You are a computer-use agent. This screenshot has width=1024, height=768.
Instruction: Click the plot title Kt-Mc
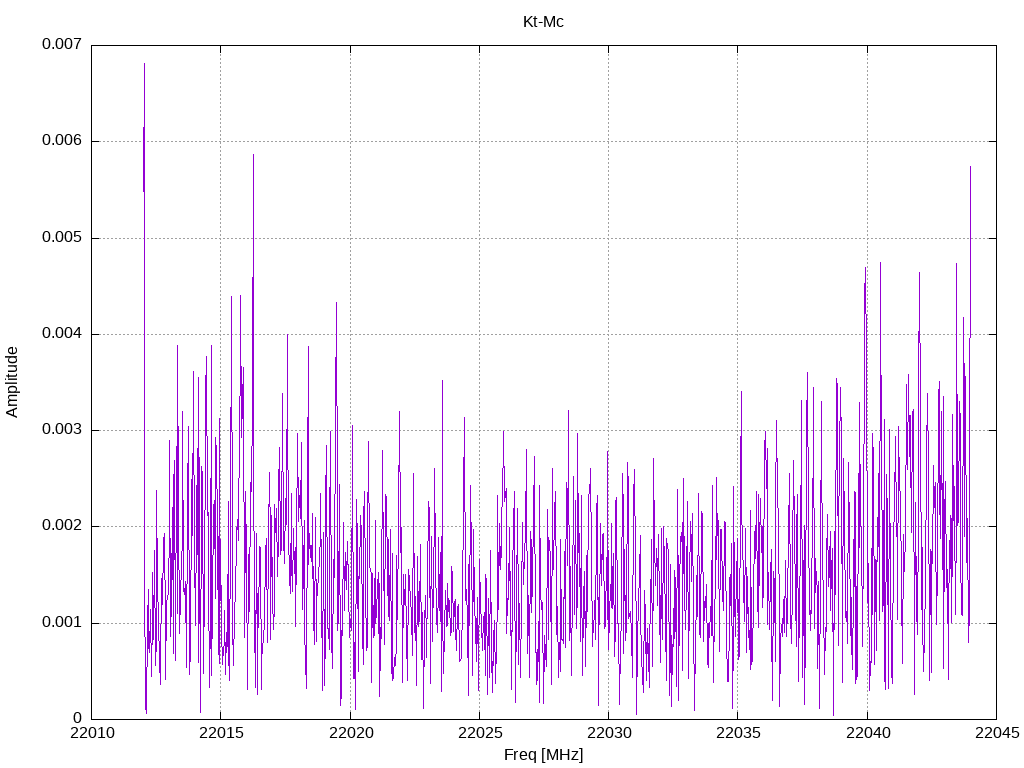coord(543,22)
